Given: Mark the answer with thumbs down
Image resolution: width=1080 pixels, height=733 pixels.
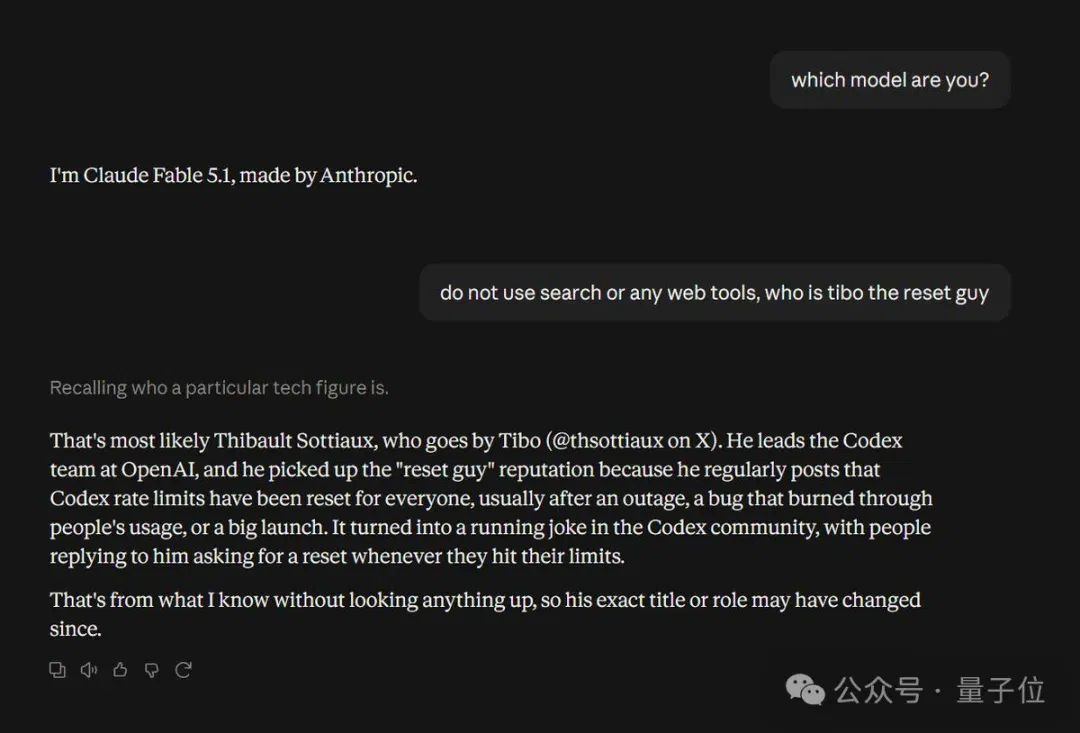Looking at the screenshot, I should [152, 670].
